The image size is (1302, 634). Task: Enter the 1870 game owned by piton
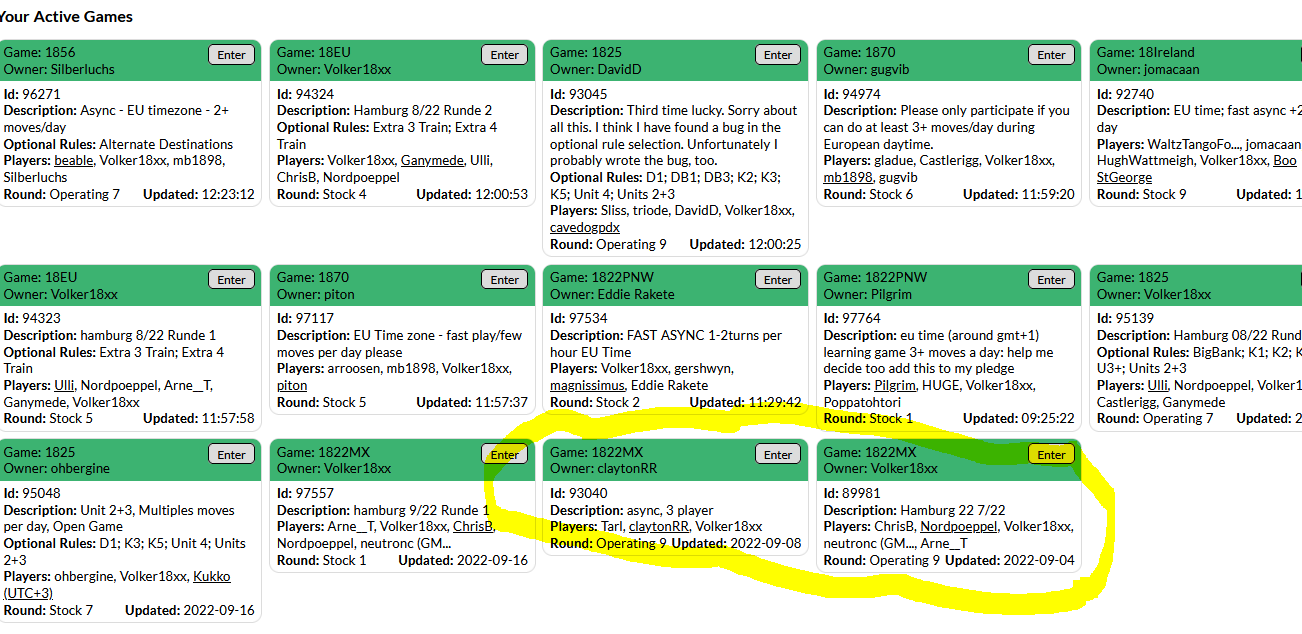coord(505,280)
